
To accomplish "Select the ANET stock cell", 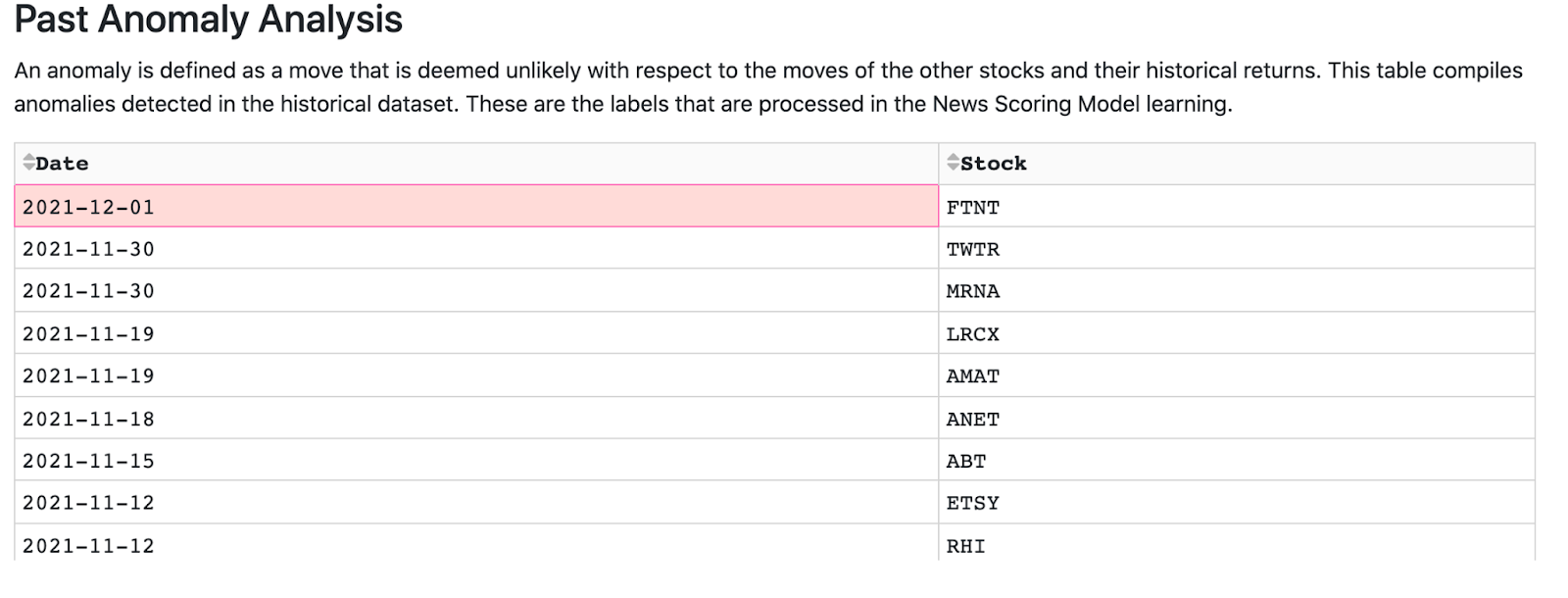I will tap(972, 420).
